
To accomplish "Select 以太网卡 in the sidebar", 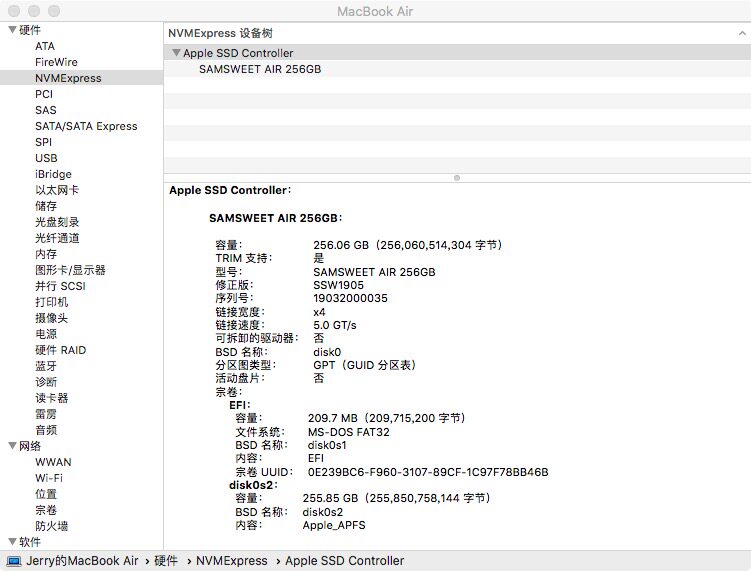I will (x=57, y=190).
